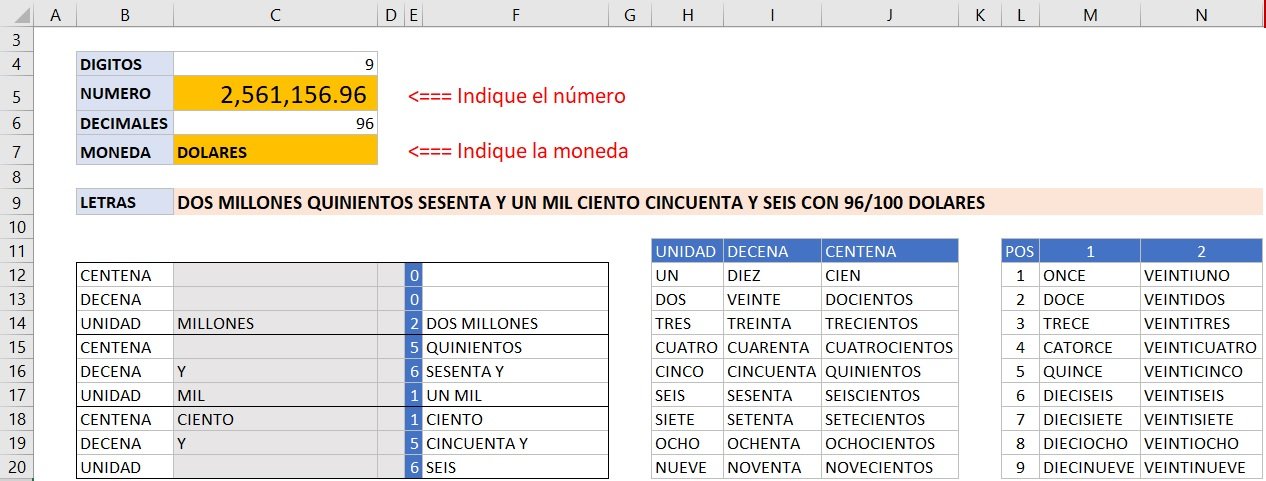The height and width of the screenshot is (481, 1266).
Task: Click the blue DECENA table header
Action: click(772, 251)
